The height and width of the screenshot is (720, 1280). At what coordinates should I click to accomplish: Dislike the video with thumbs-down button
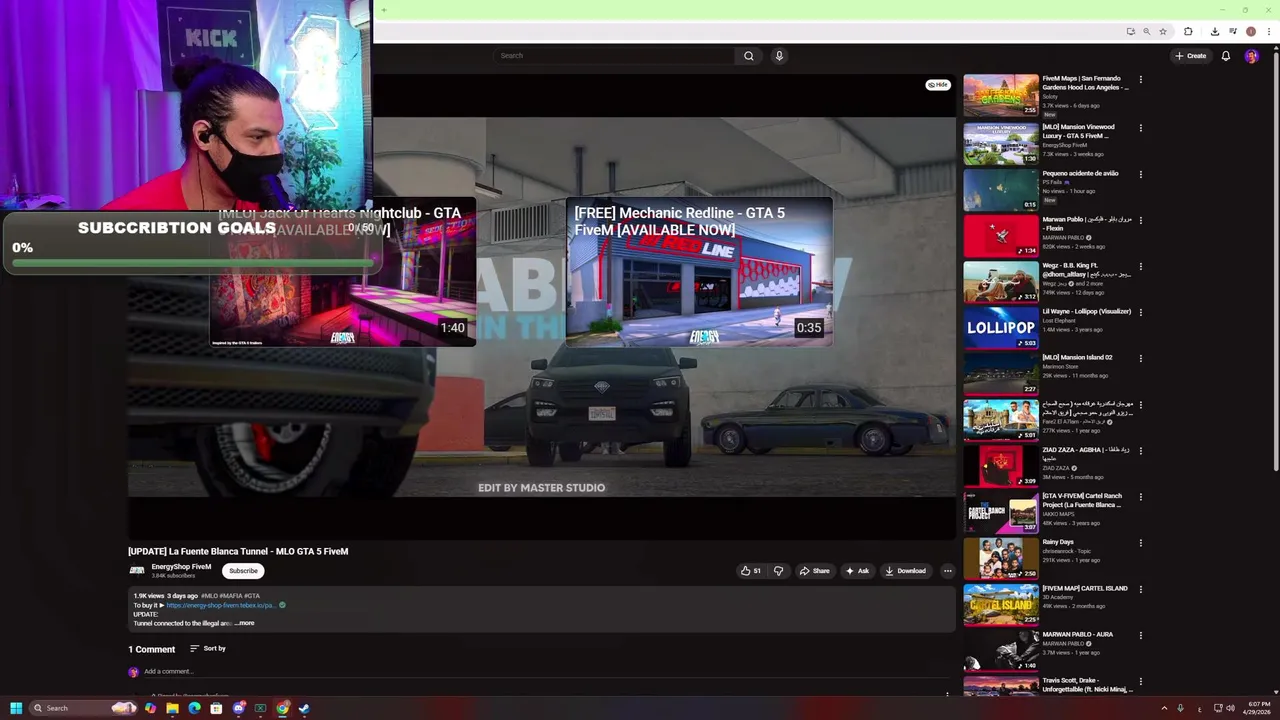pos(778,571)
